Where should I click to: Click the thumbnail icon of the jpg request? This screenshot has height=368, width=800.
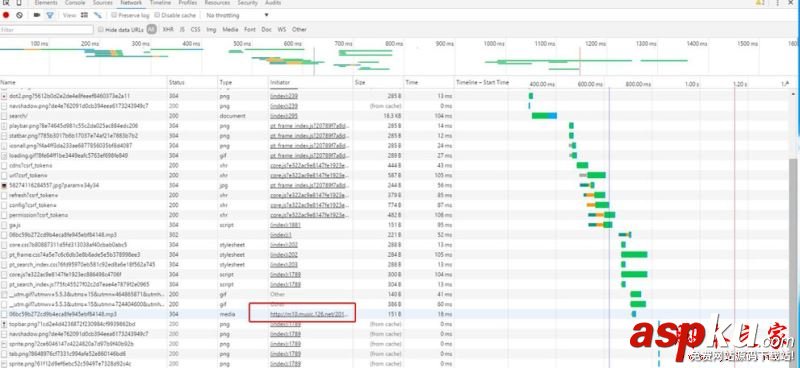(x=5, y=185)
